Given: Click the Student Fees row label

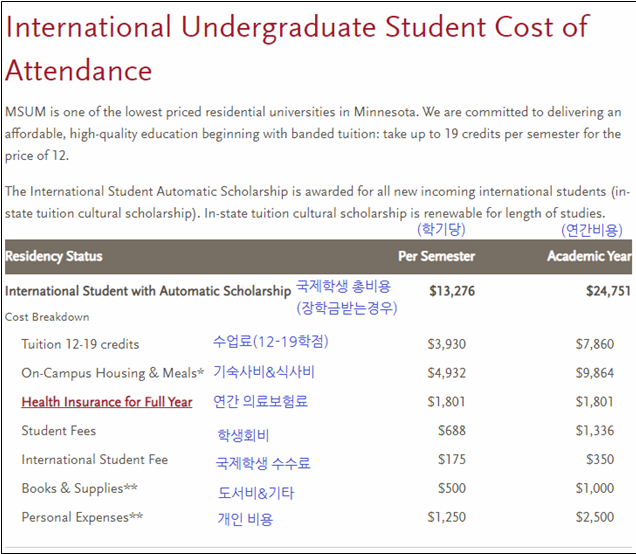Looking at the screenshot, I should 59,431.
